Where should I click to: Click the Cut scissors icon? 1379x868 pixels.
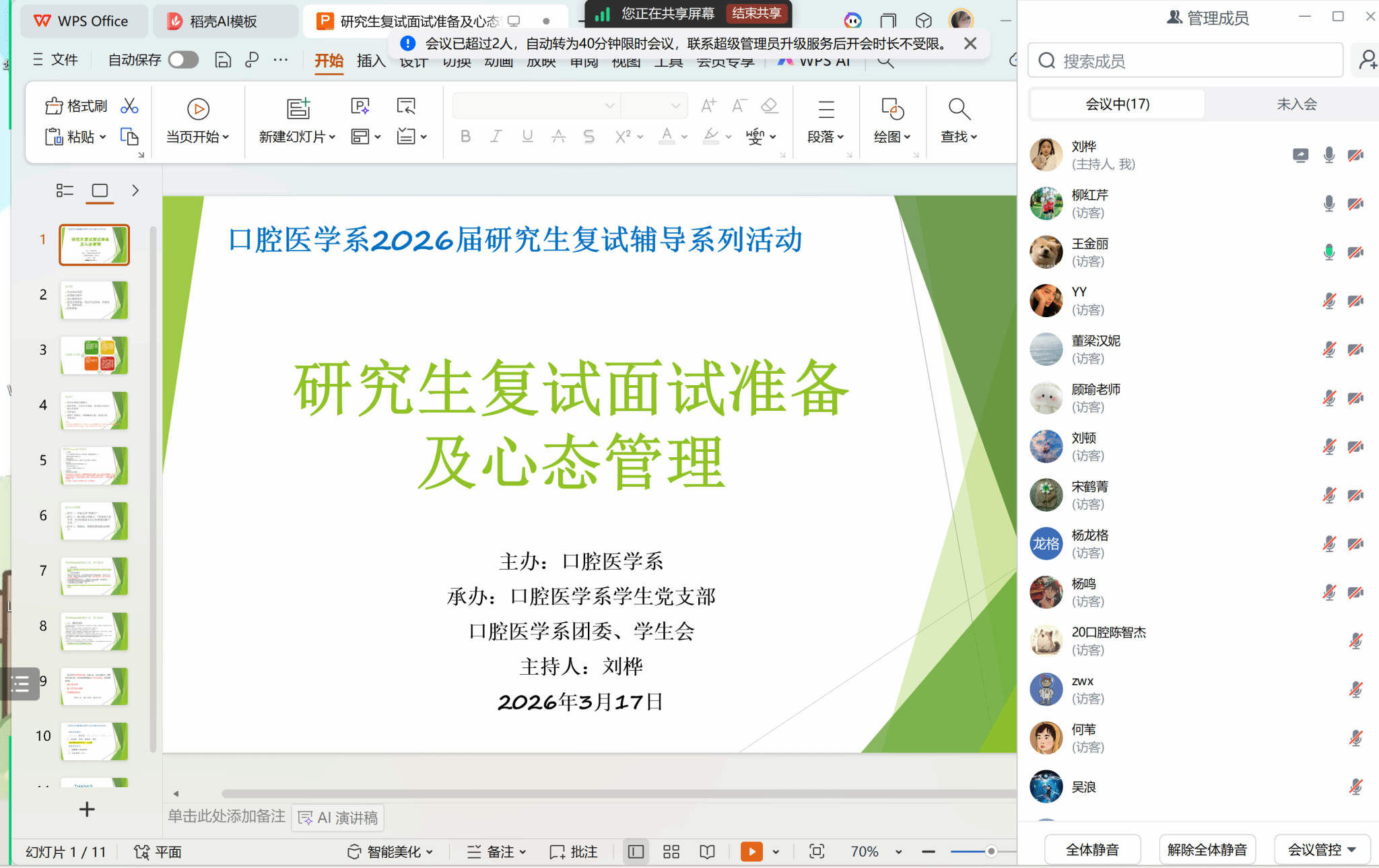(x=129, y=106)
